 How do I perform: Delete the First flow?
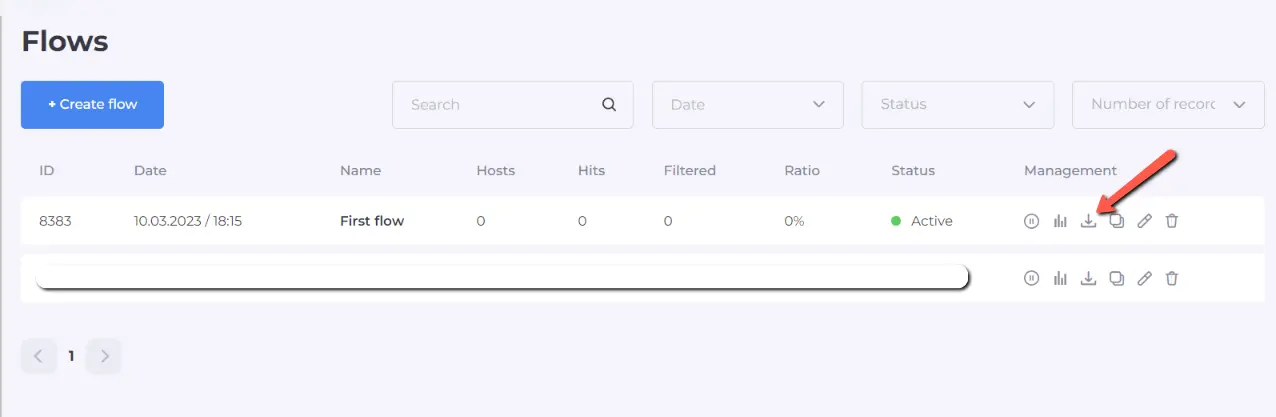pos(1172,221)
